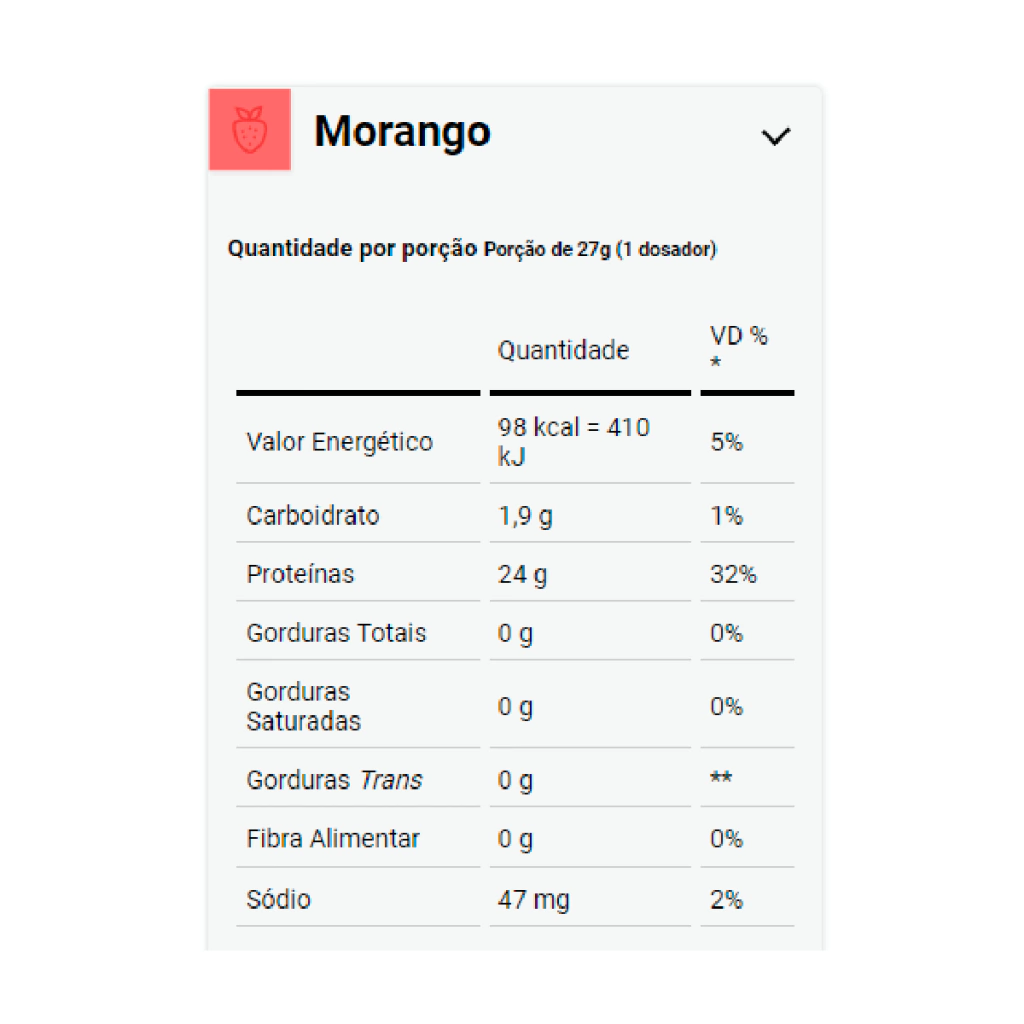Click the double asterisk in Trans row

tap(721, 779)
